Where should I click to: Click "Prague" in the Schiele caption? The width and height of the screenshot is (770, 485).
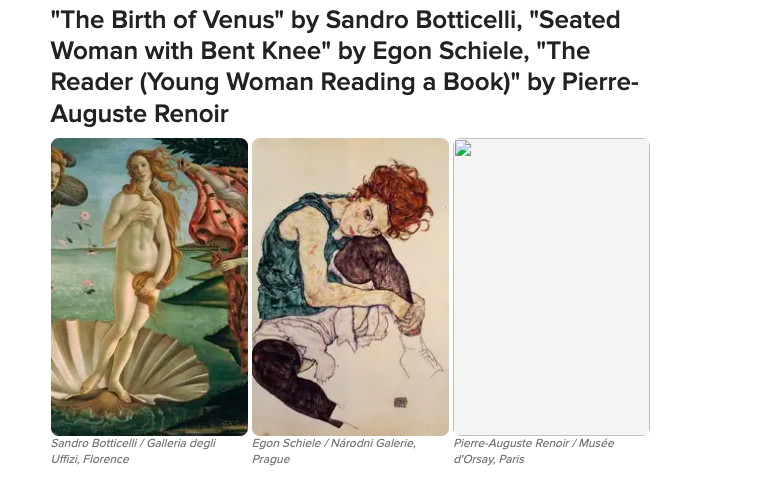click(x=271, y=459)
